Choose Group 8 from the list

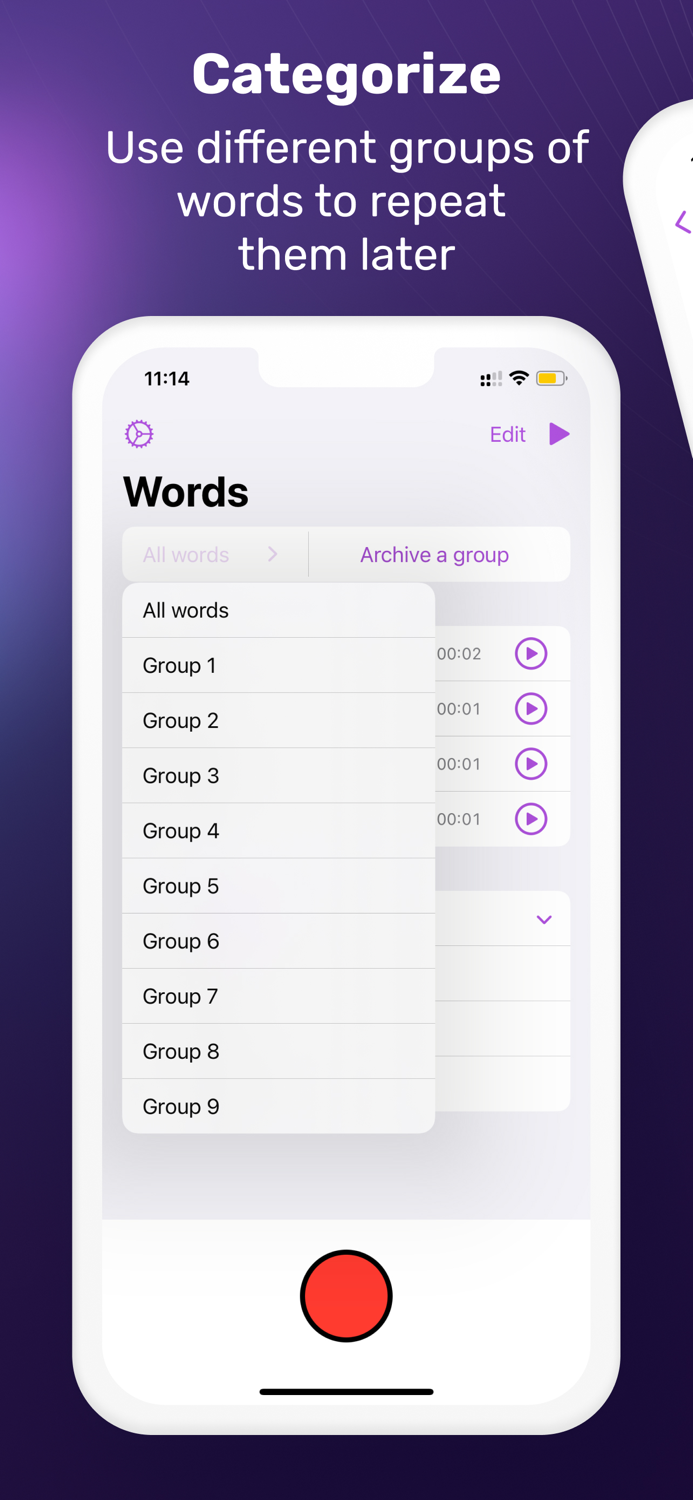point(278,1050)
